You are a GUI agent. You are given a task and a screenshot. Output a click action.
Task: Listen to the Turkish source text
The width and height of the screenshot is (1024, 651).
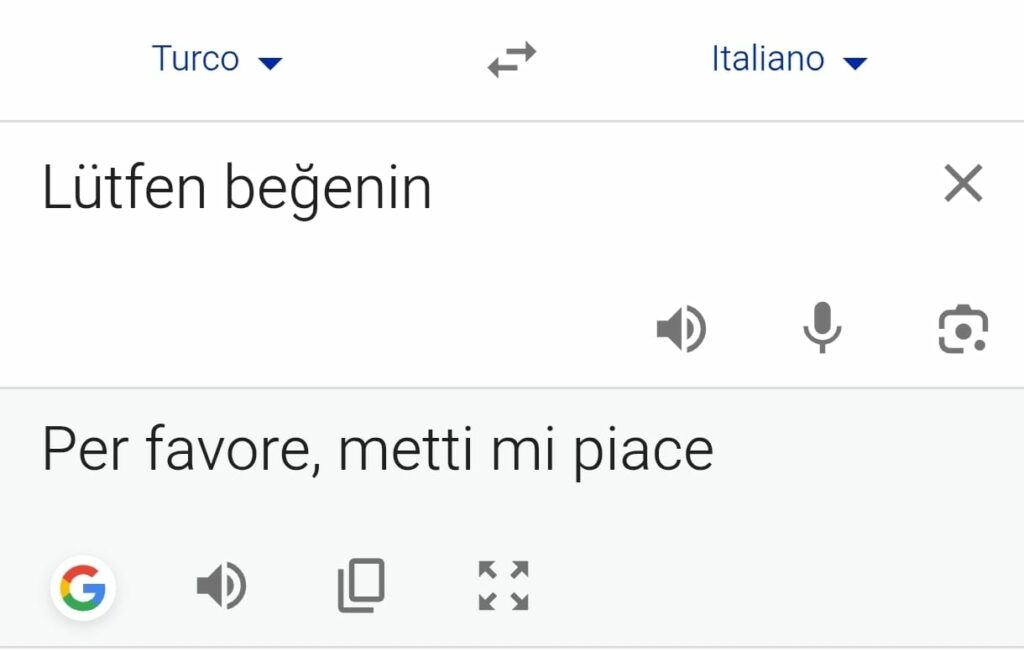681,329
